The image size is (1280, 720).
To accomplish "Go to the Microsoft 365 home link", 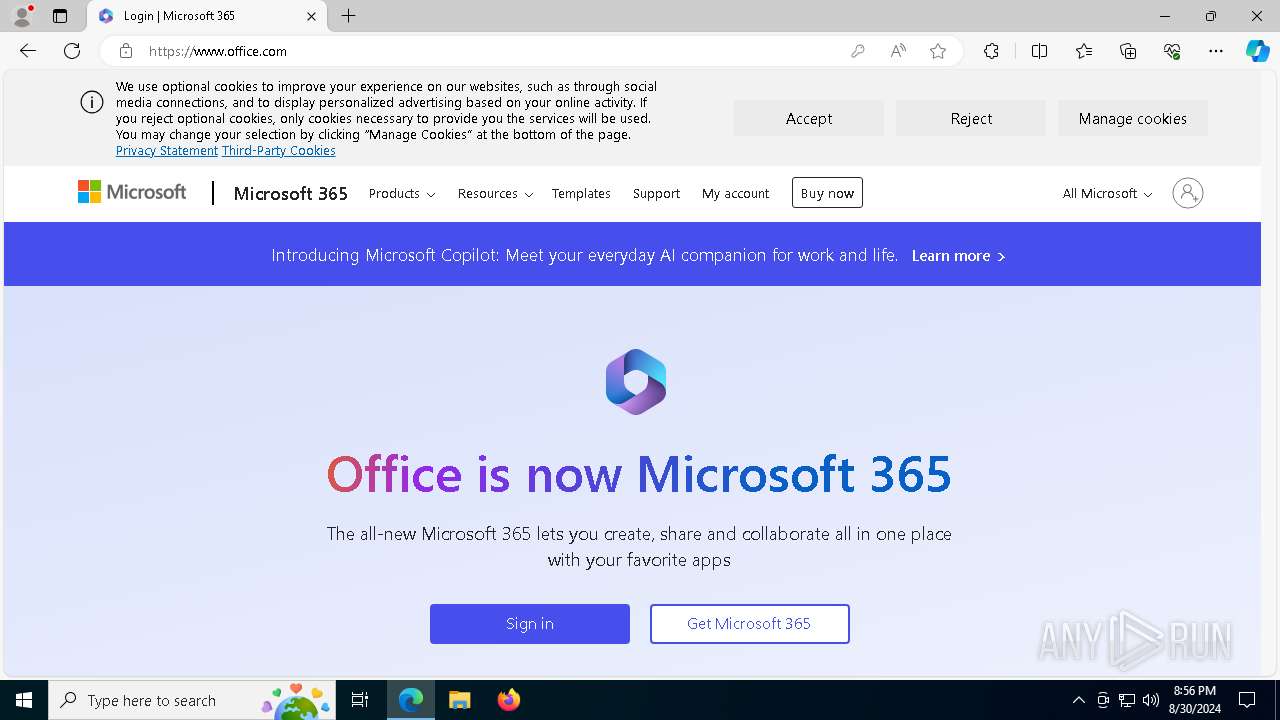I will click(291, 193).
